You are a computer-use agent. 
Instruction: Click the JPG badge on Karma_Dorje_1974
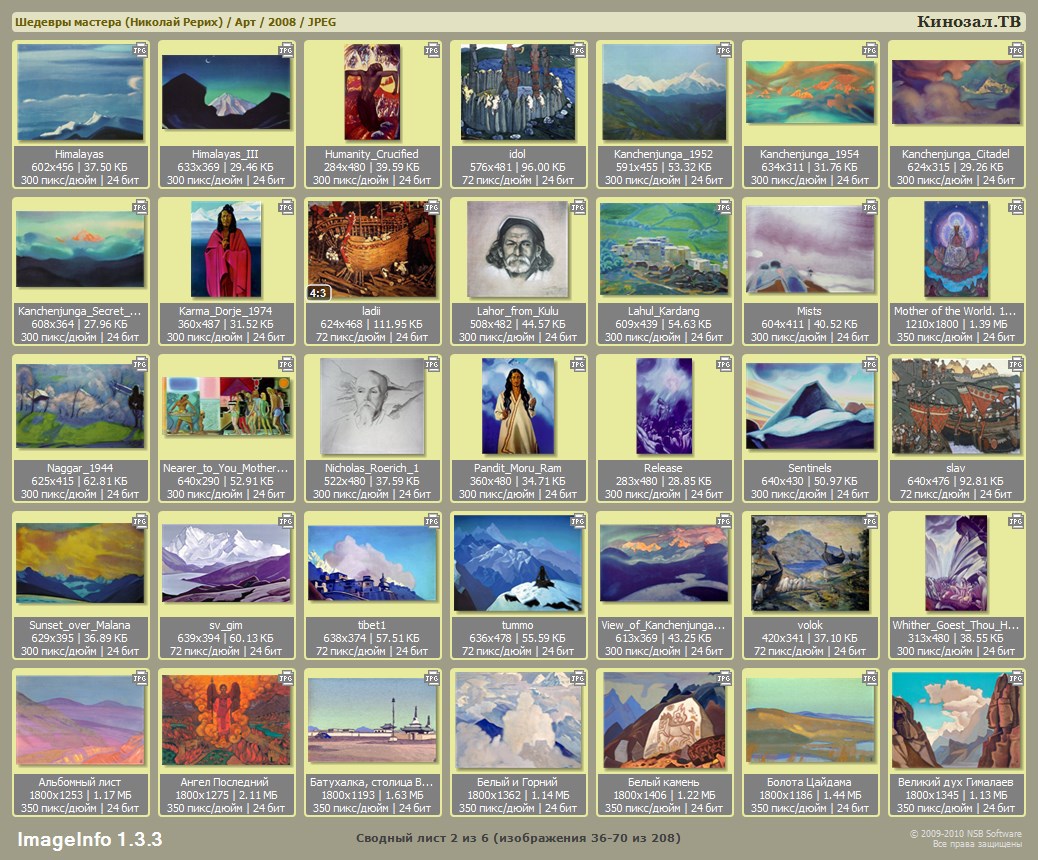(286, 207)
